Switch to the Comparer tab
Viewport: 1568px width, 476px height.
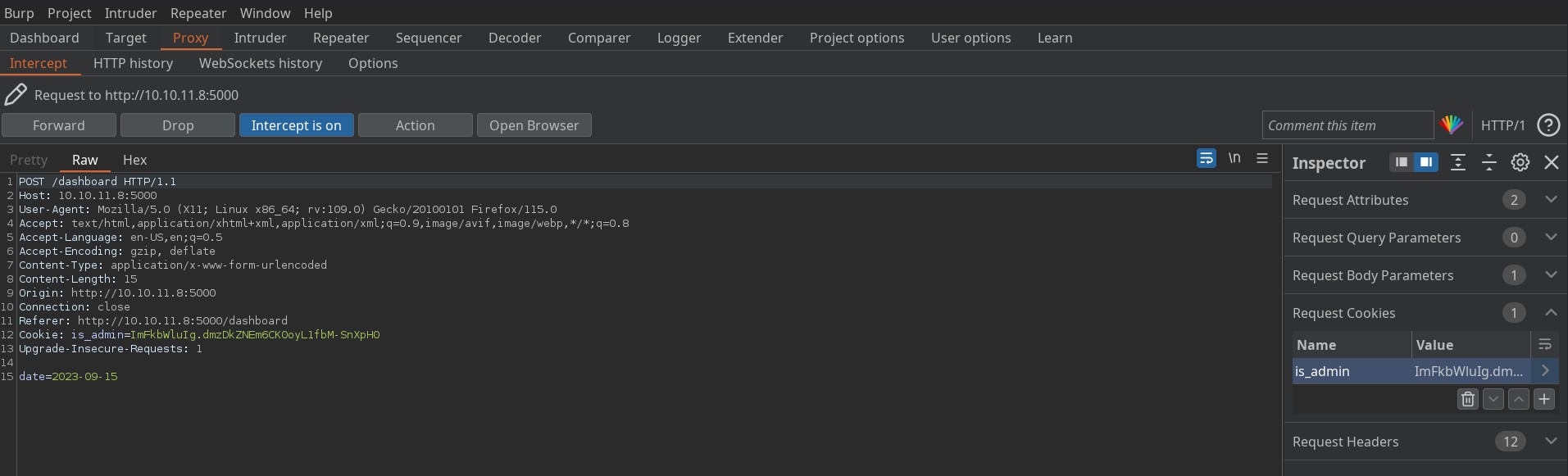pyautogui.click(x=599, y=38)
